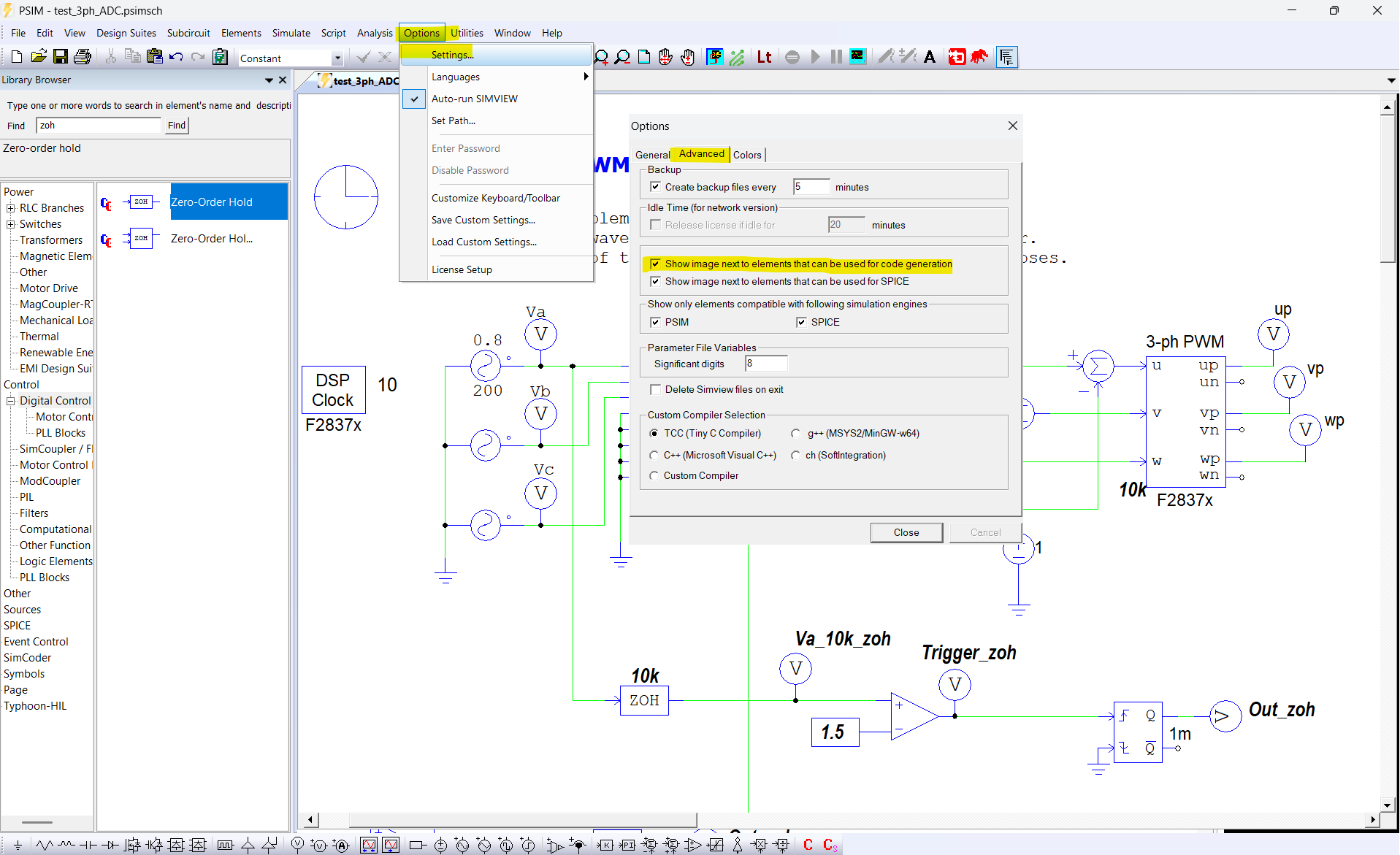The height and width of the screenshot is (855, 1400).
Task: Place a diode from bottom toolbar
Action: click(110, 846)
